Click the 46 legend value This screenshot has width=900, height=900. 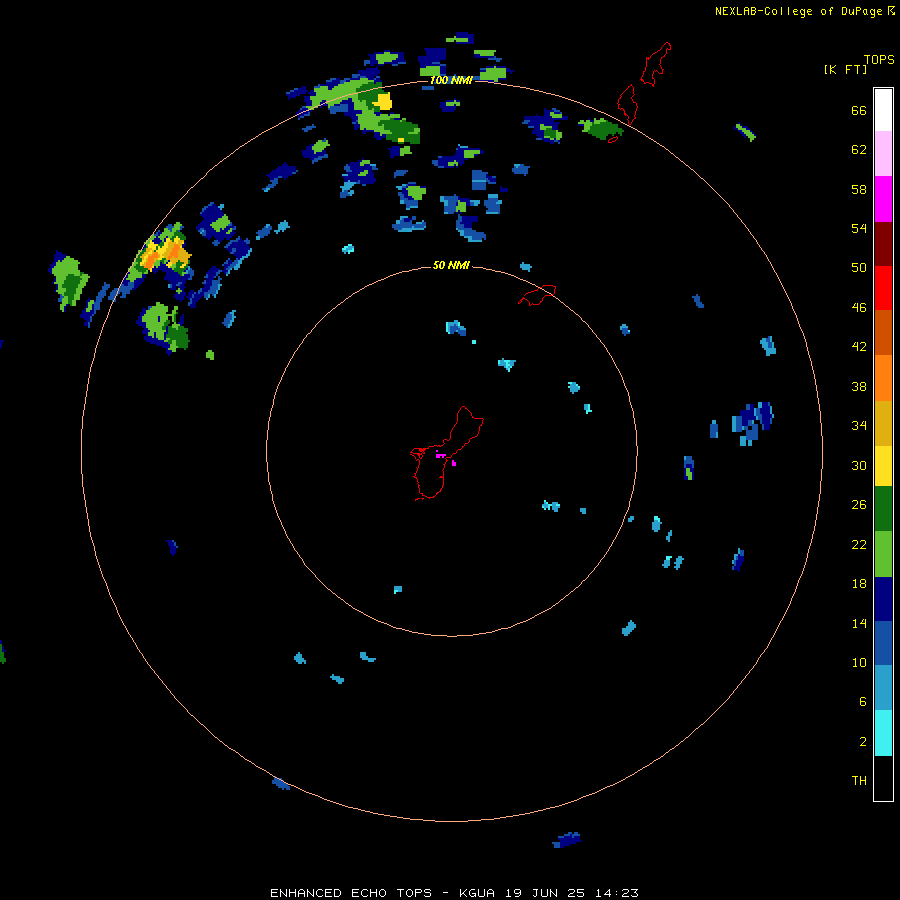tap(859, 308)
